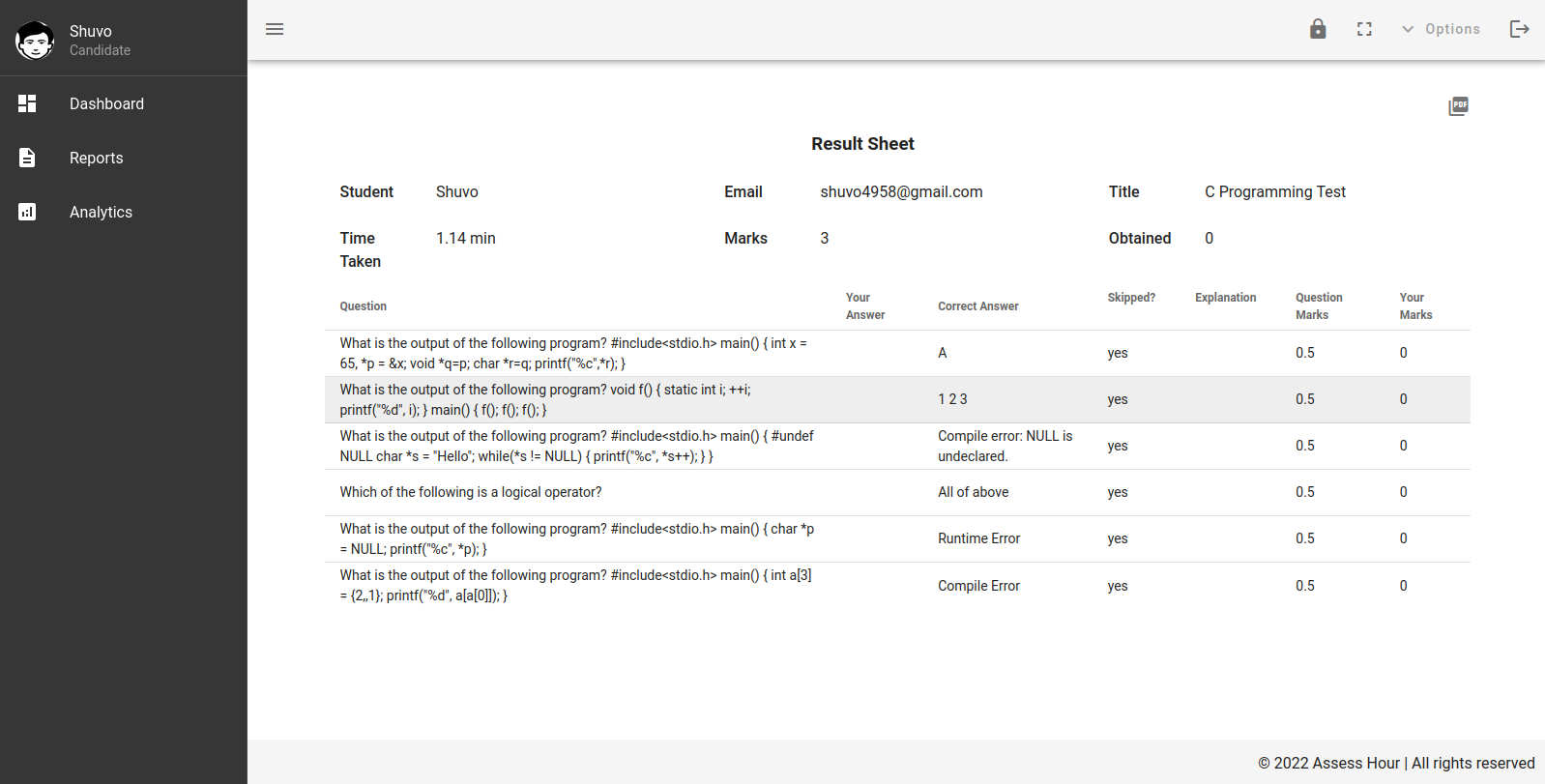Click the Dashboard grid icon

[x=27, y=103]
